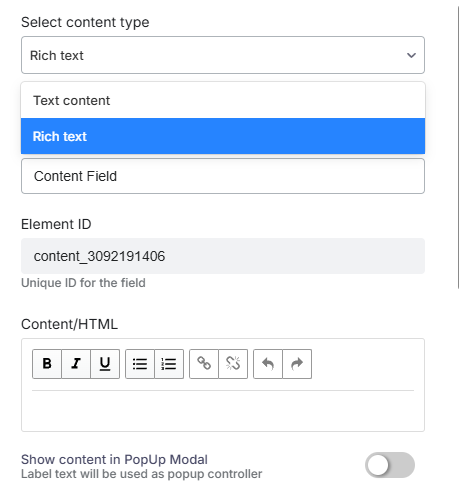The image size is (459, 498).
Task: Open the Select content type dropdown
Action: click(x=223, y=55)
